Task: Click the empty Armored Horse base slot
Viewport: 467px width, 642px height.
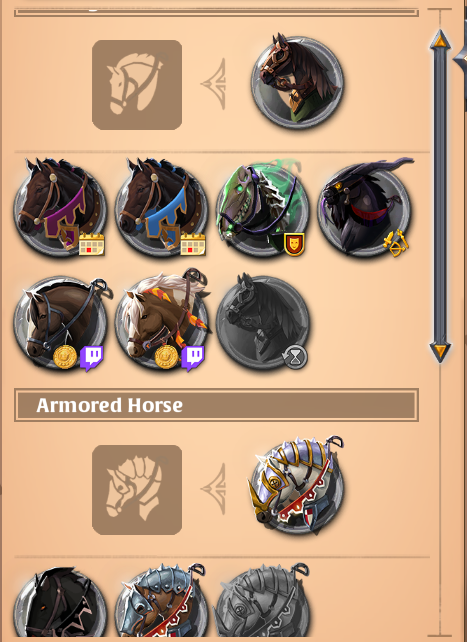Action: coord(137,490)
